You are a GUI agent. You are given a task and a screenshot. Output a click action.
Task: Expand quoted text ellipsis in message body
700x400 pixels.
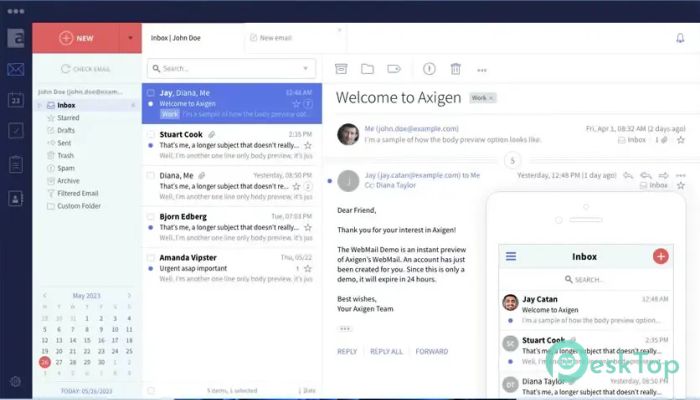tap(345, 329)
